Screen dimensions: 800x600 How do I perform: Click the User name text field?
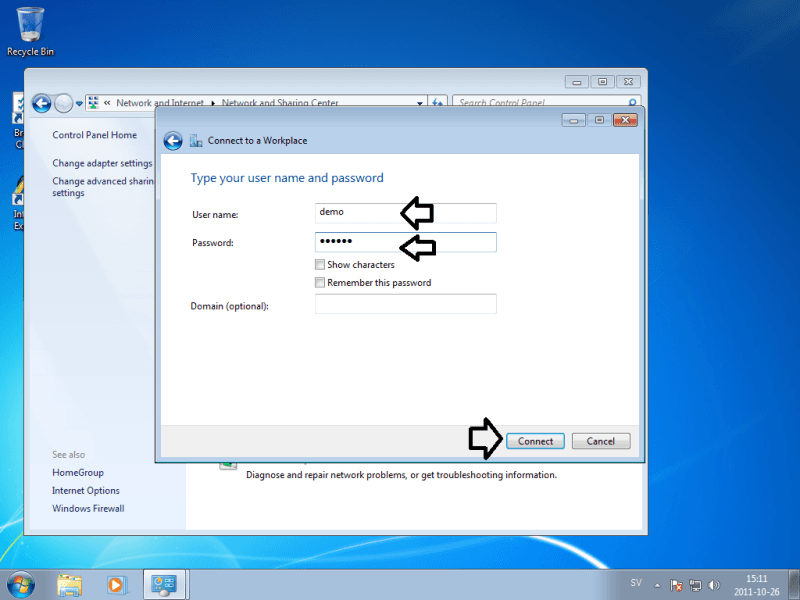point(405,213)
